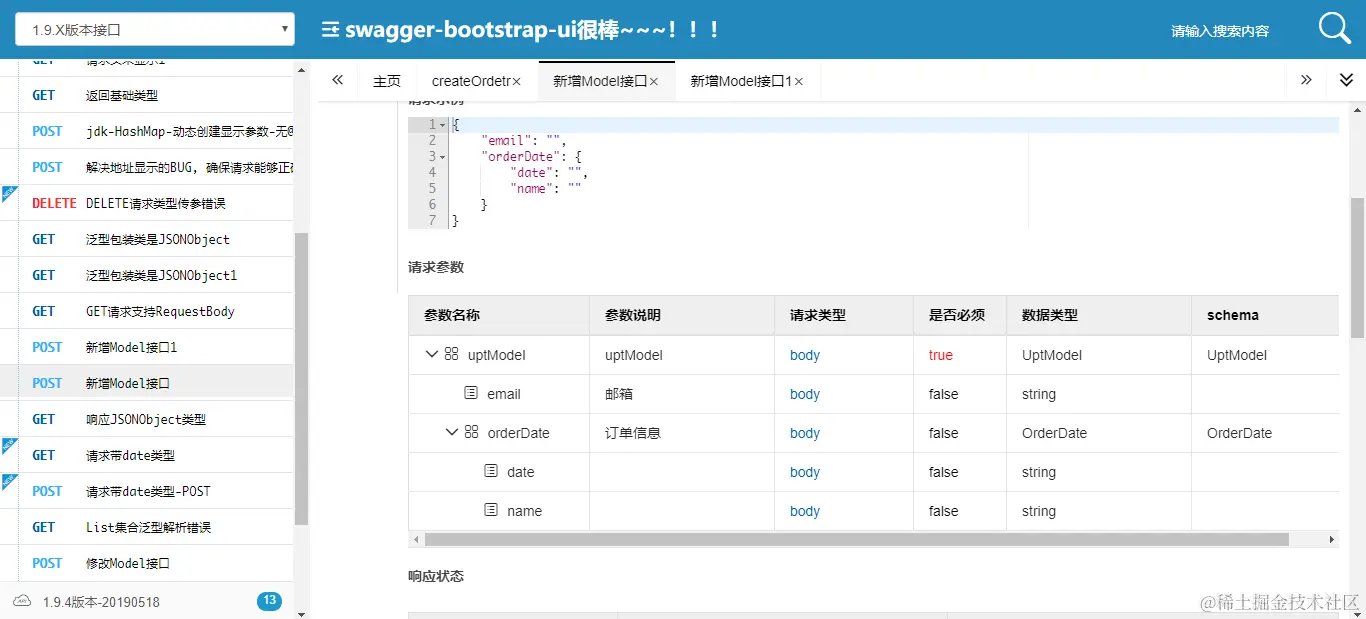Image resolution: width=1366 pixels, height=619 pixels.
Task: Close the createOrdetr tab
Action: point(517,82)
